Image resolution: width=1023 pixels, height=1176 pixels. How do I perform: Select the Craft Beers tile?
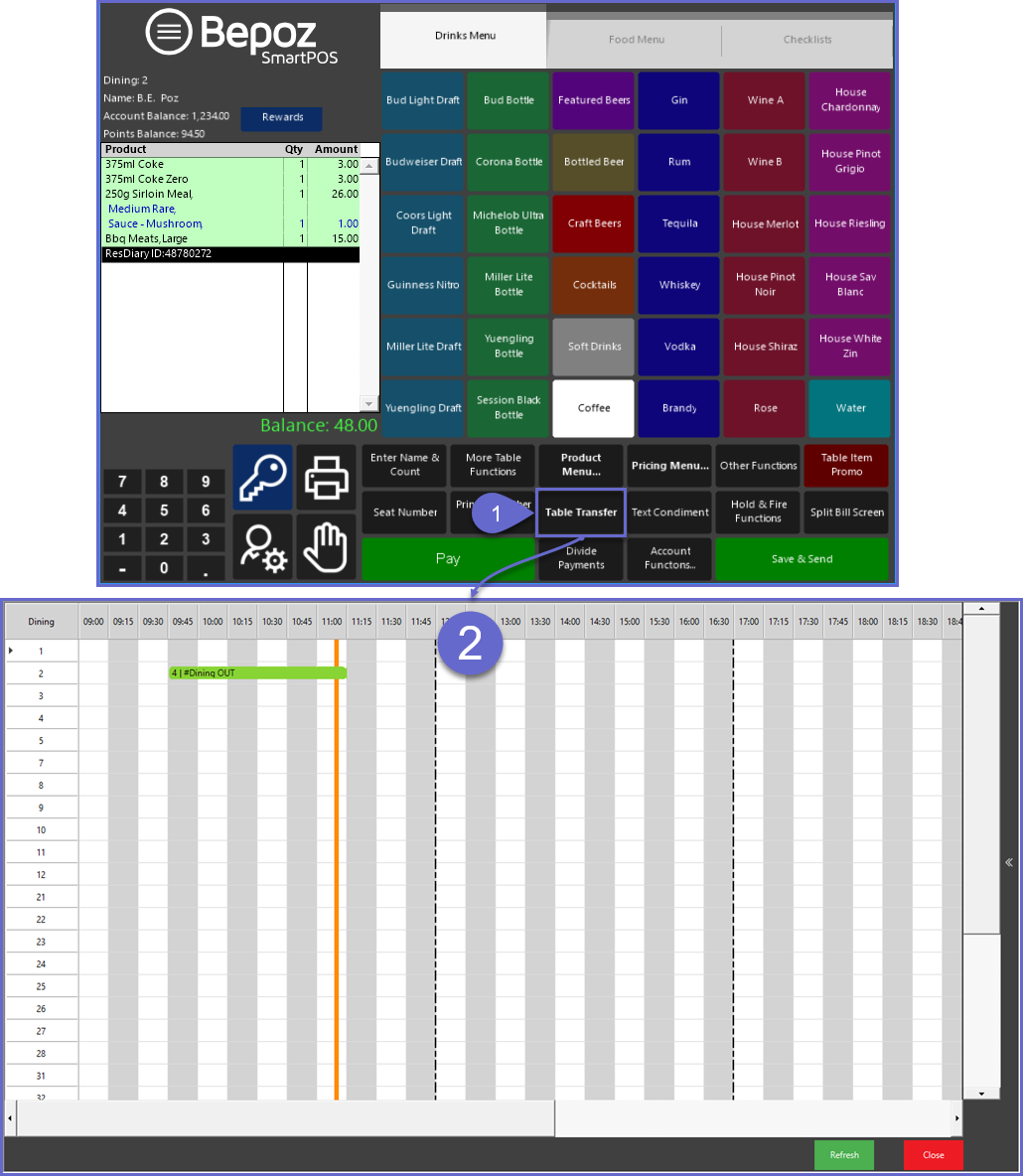click(x=593, y=223)
